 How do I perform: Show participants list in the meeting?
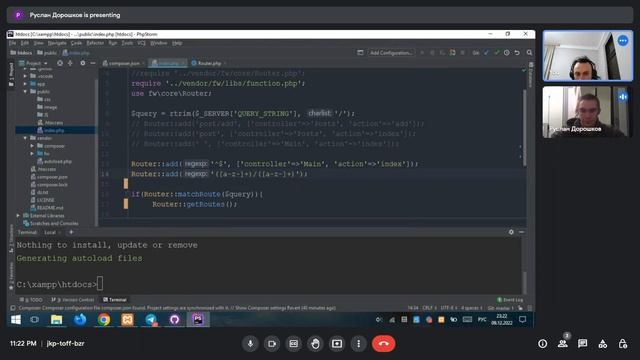[563, 344]
